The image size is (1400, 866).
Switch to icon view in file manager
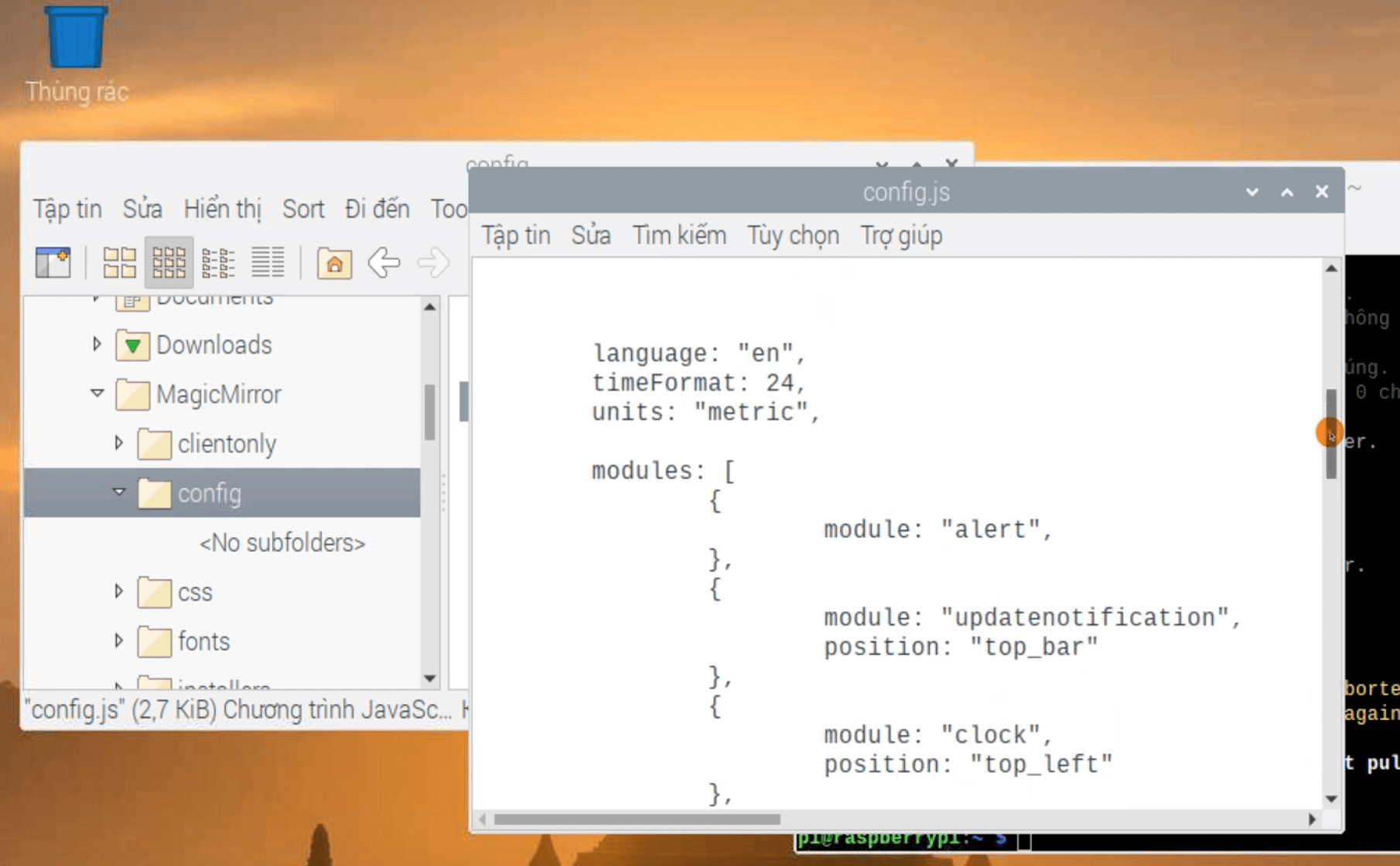(x=119, y=263)
